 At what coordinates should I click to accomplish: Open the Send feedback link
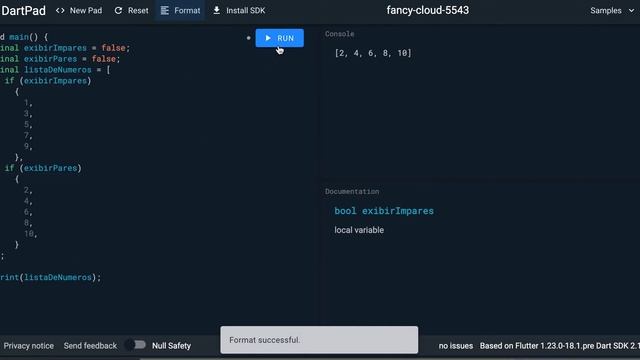point(90,346)
